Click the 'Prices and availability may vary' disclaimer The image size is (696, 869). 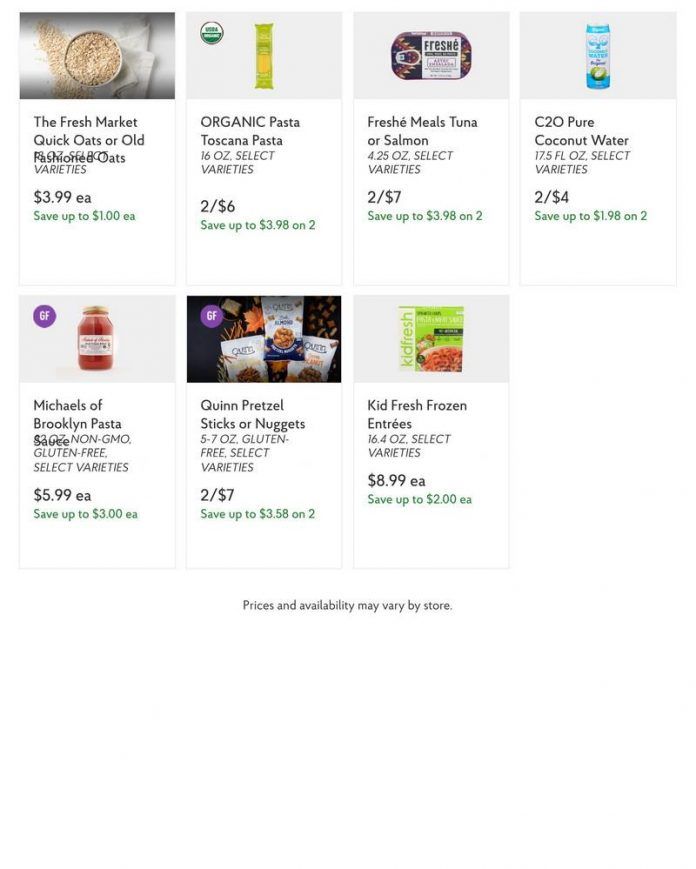tap(347, 605)
